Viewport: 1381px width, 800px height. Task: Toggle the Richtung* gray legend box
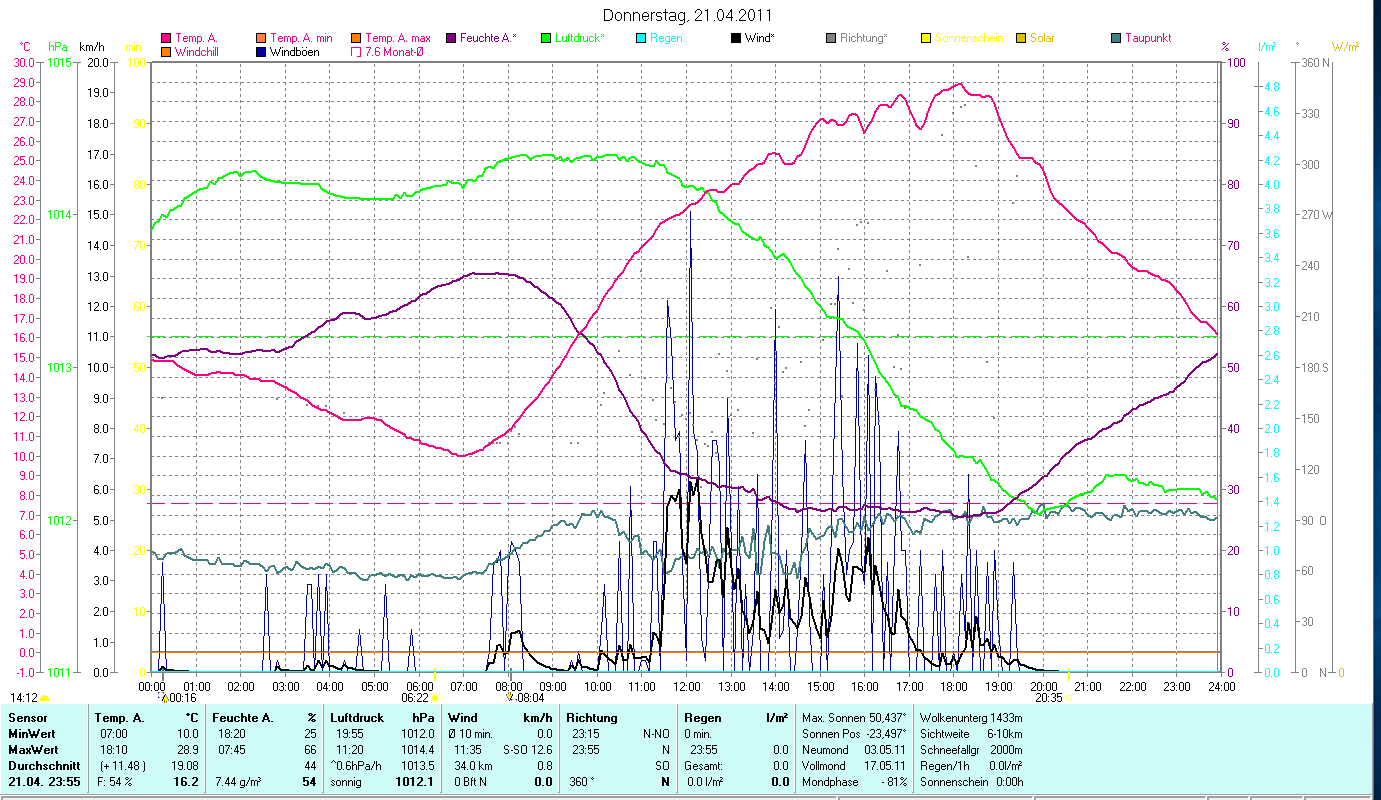(x=831, y=38)
